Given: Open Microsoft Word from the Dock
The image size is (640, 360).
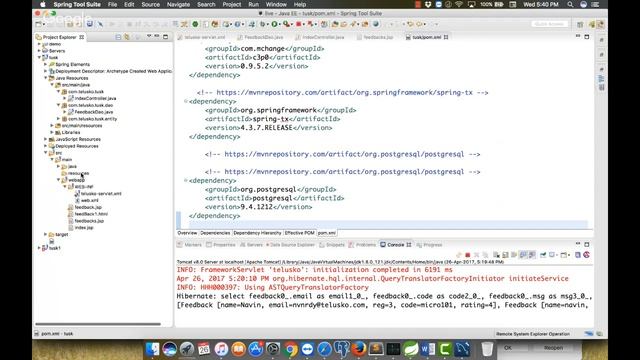Looking at the screenshot, I should pyautogui.click(x=428, y=349).
